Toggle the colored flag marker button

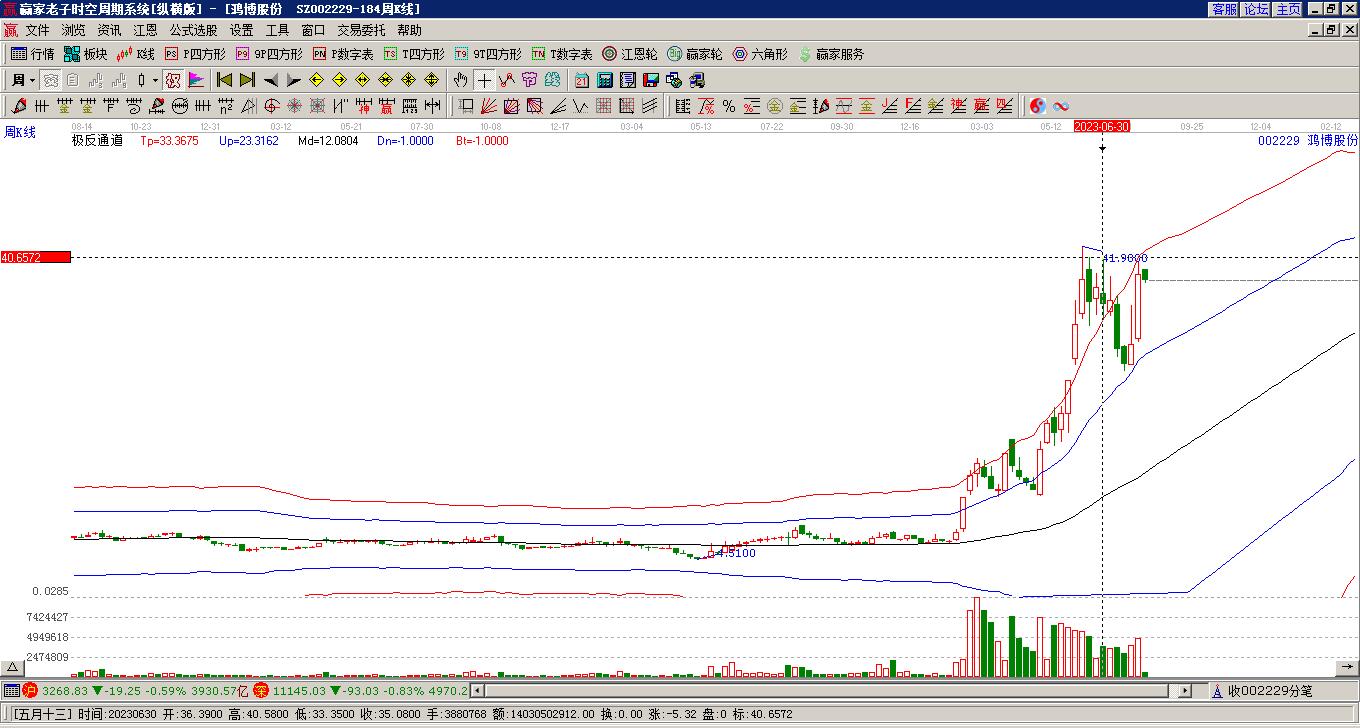196,80
